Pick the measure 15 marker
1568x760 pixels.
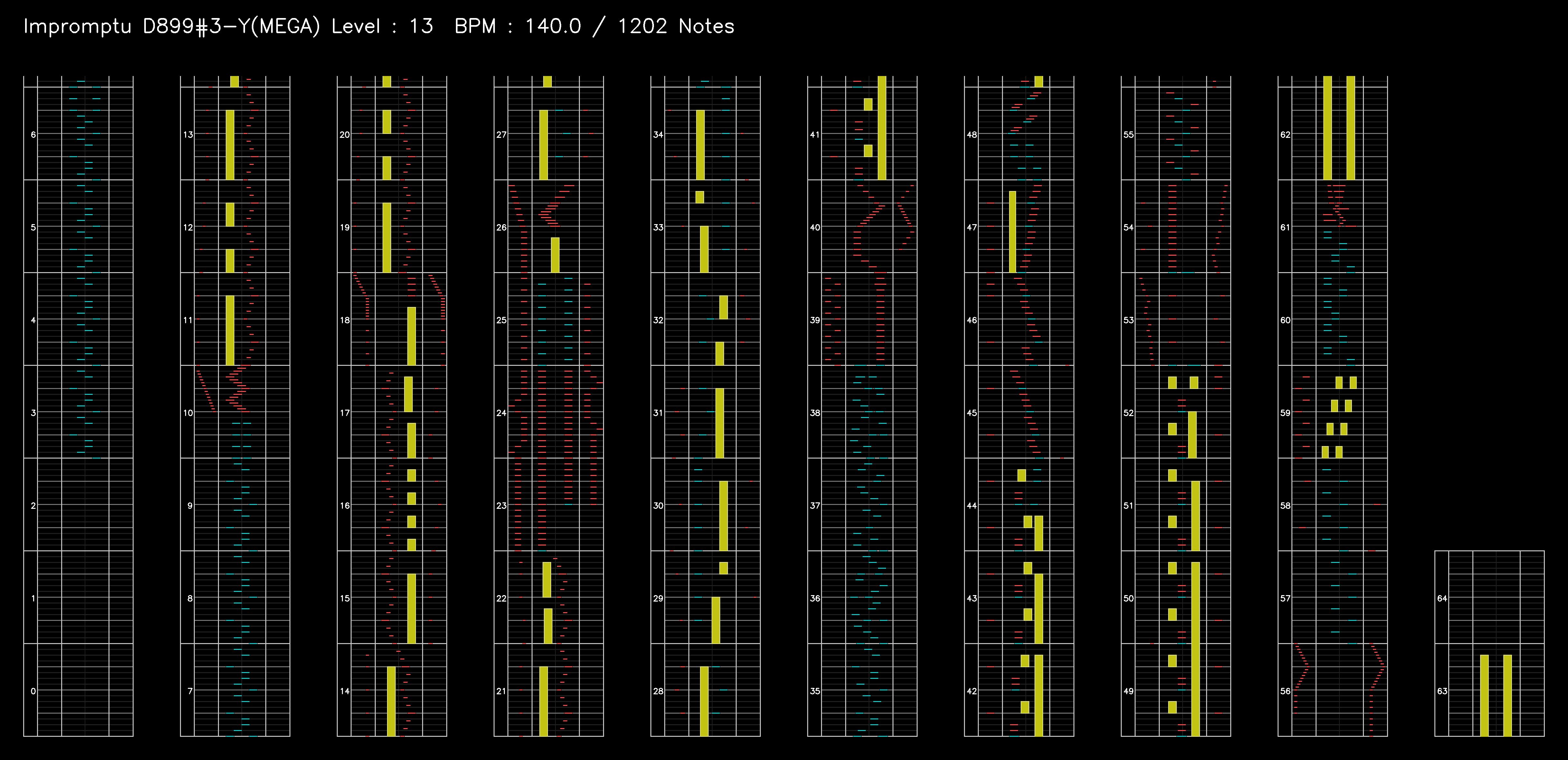pos(345,598)
